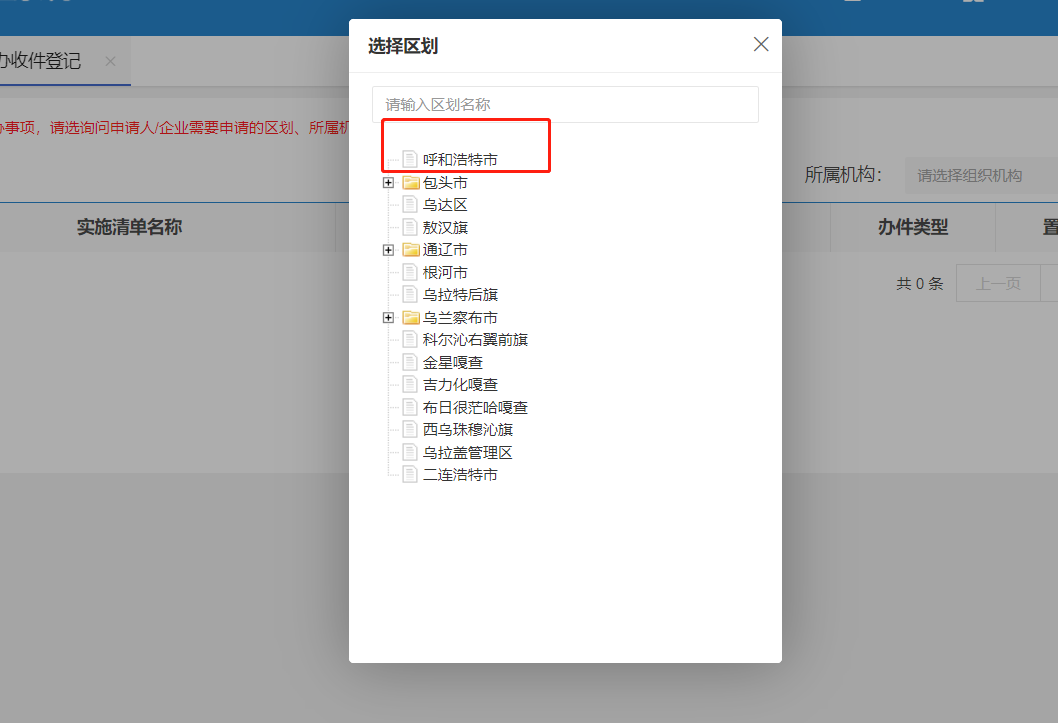
Task: Click the document icon beside 呼和浩特市
Action: tap(410, 159)
